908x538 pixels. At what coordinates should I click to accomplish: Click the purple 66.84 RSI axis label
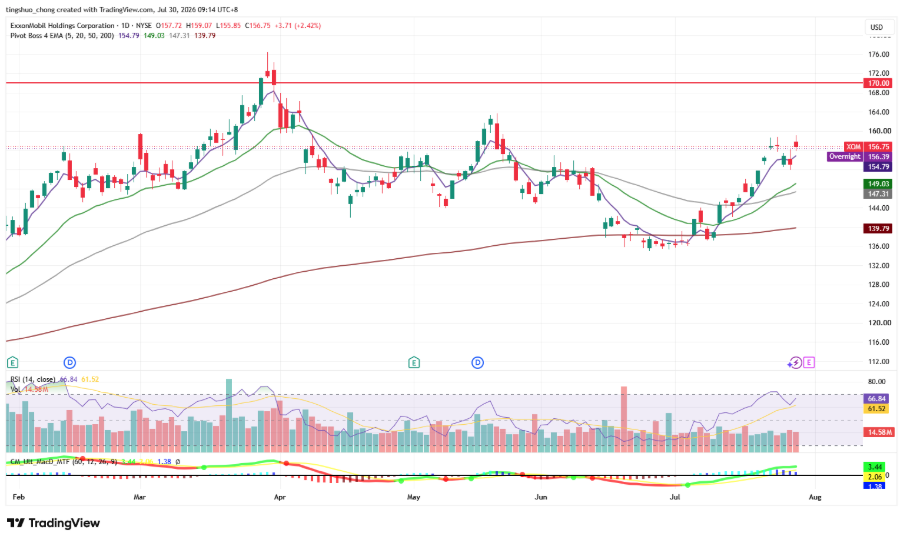[x=877, y=399]
